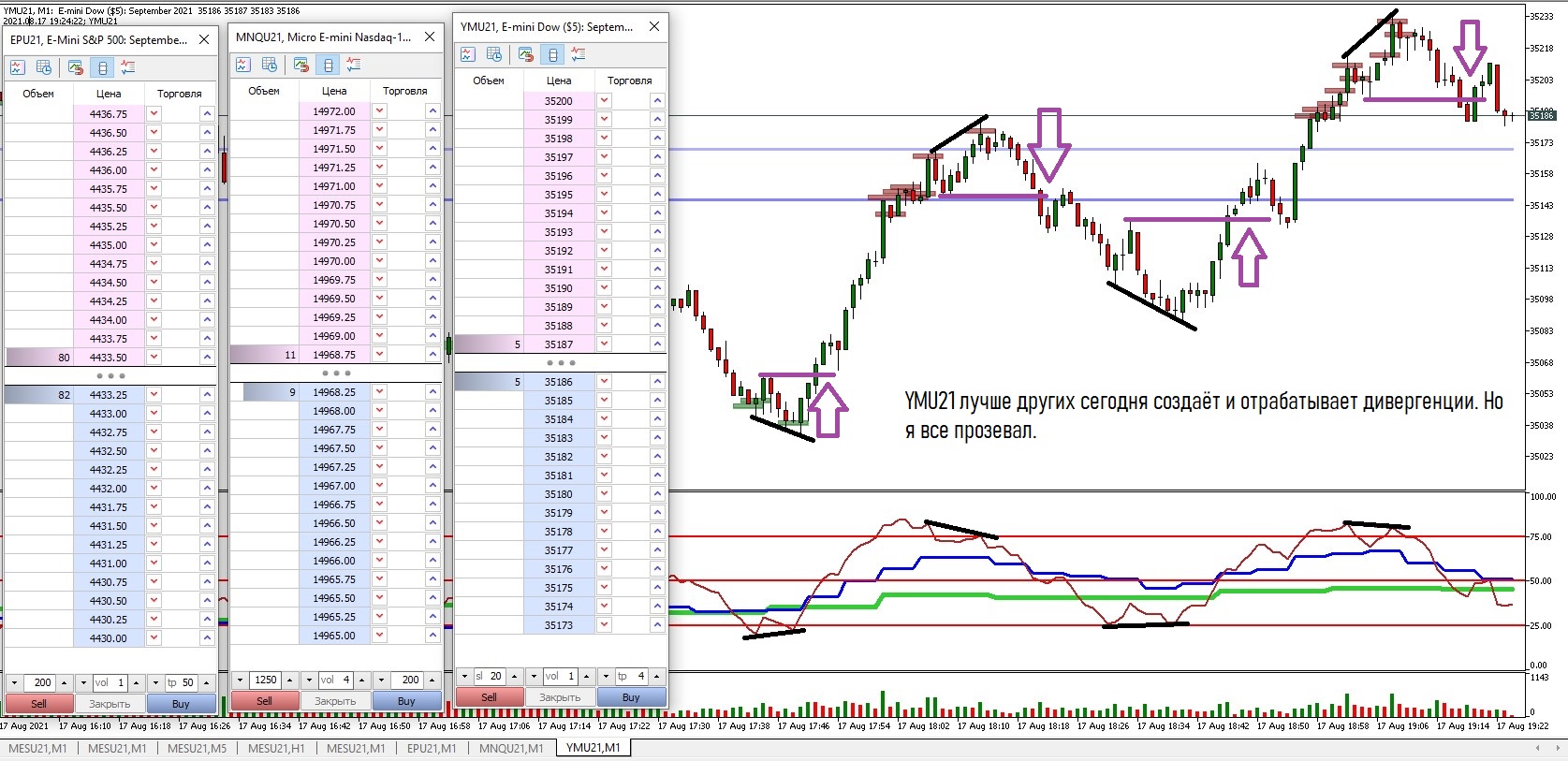This screenshot has width=1568, height=761.
Task: Select the YMU21,M1 chart tab
Action: 593,747
